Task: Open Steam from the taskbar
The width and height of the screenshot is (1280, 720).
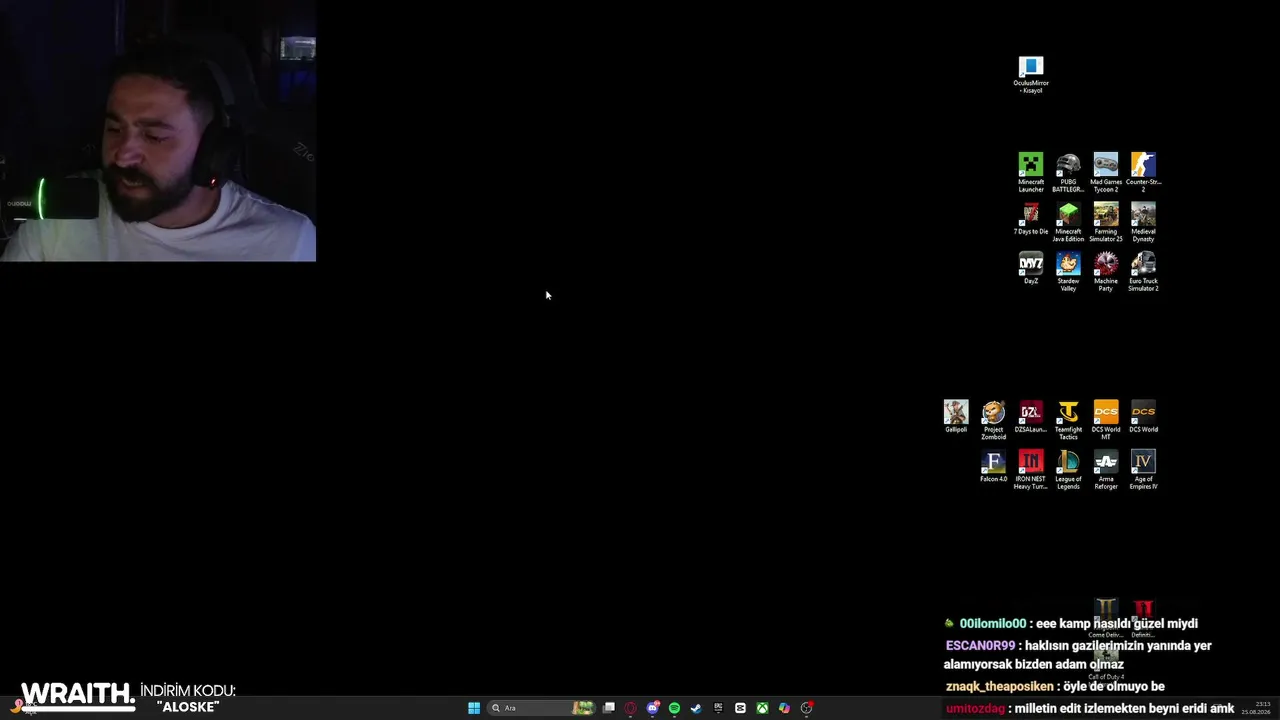Action: 696,708
